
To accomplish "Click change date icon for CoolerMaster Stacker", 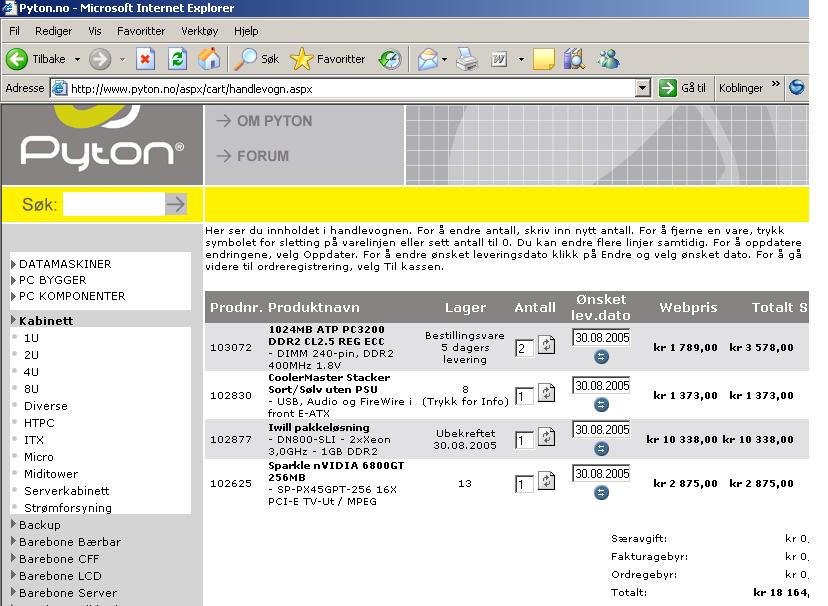I will pyautogui.click(x=601, y=405).
